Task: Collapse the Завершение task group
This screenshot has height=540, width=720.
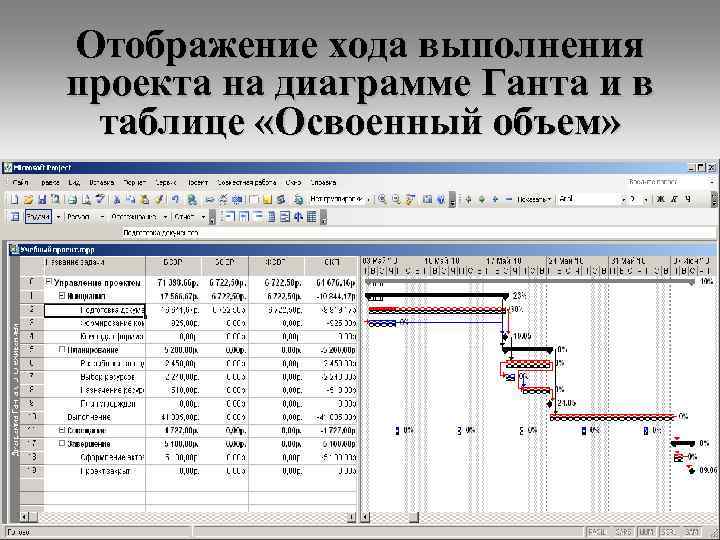Action: (62, 444)
